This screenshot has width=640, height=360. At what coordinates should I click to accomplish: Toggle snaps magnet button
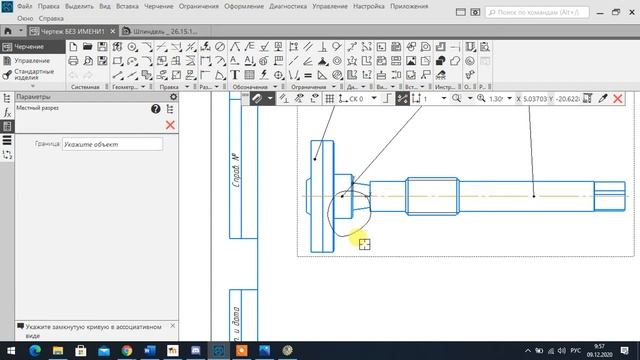click(x=256, y=98)
